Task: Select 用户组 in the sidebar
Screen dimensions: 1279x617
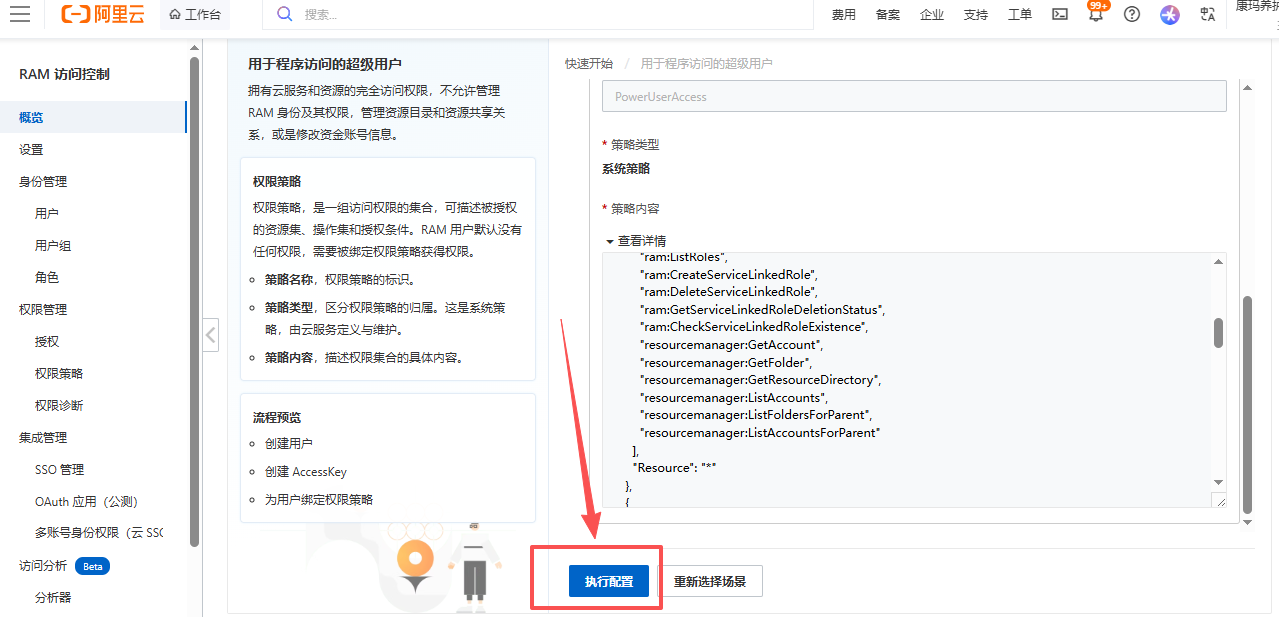Action: click(53, 245)
